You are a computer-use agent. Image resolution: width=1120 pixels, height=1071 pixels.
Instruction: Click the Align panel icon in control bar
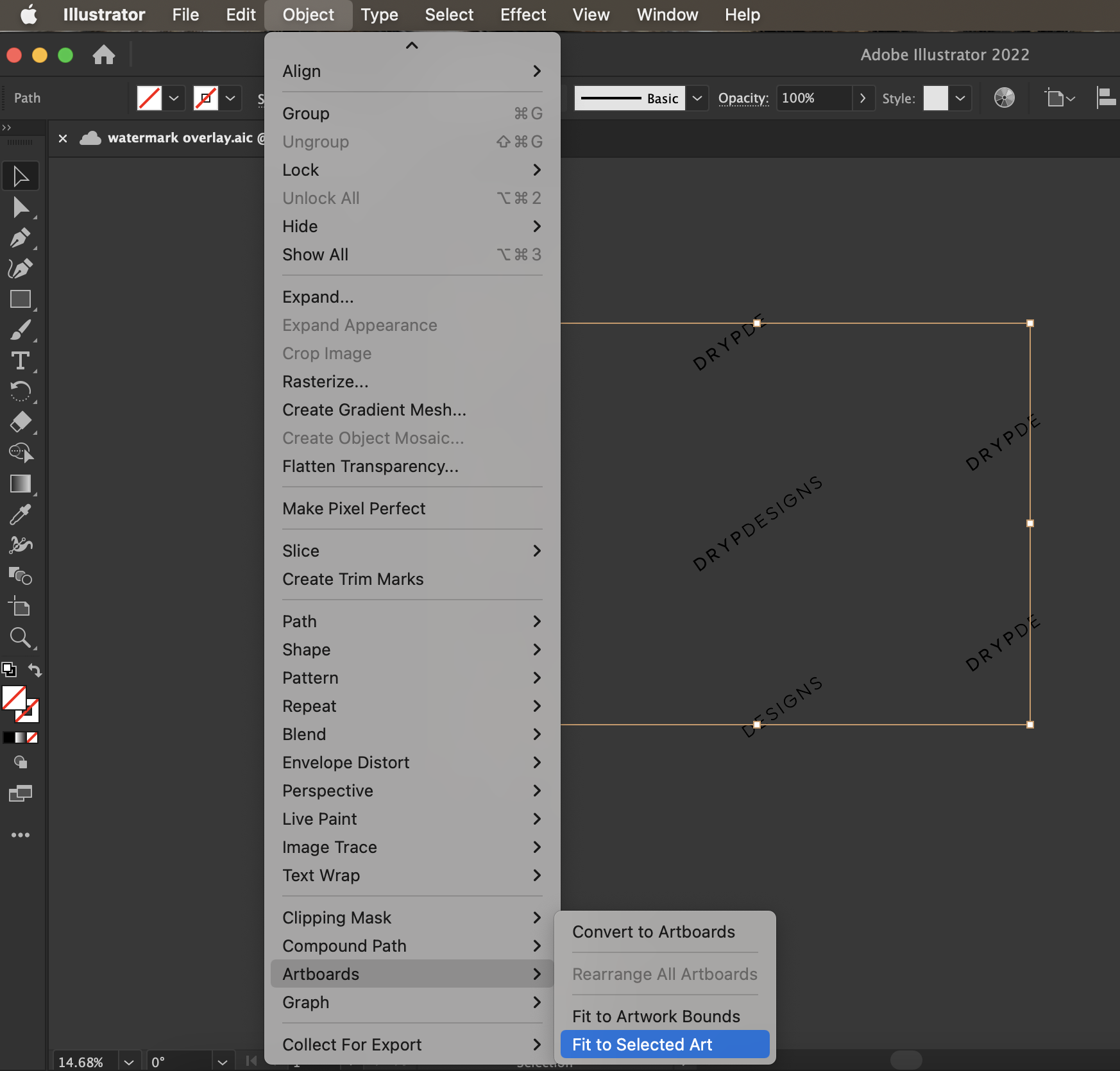click(x=1107, y=98)
